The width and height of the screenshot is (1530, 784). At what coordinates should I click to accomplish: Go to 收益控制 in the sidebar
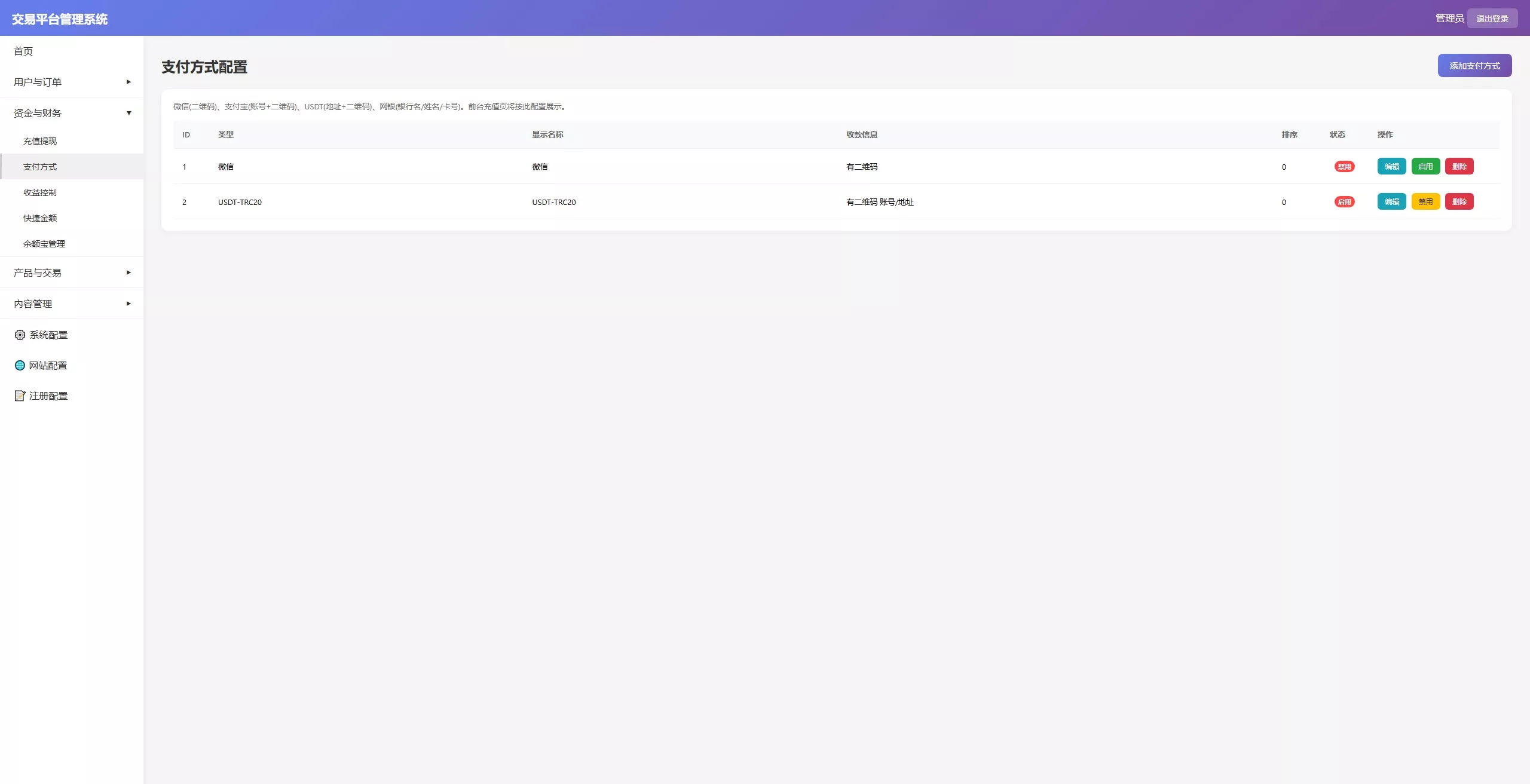[40, 192]
